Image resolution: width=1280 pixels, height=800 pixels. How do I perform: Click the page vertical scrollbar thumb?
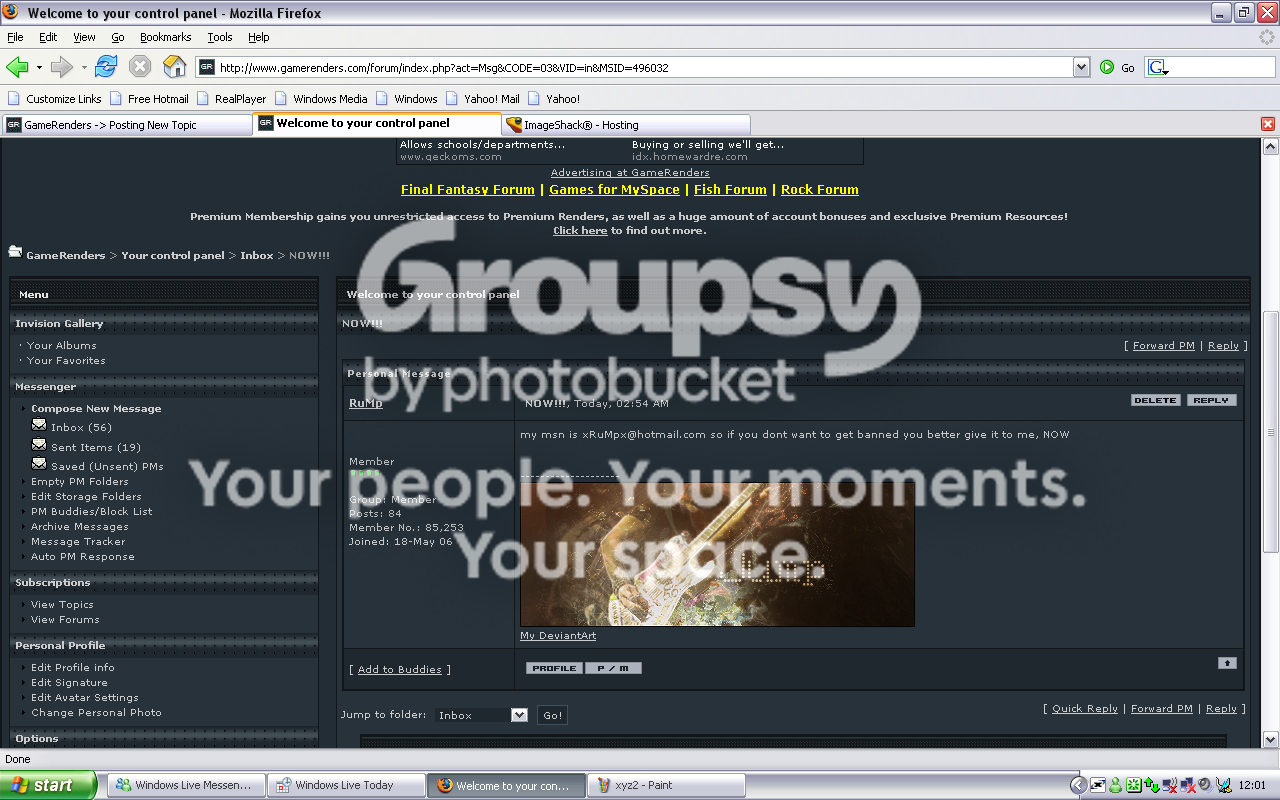(1271, 432)
